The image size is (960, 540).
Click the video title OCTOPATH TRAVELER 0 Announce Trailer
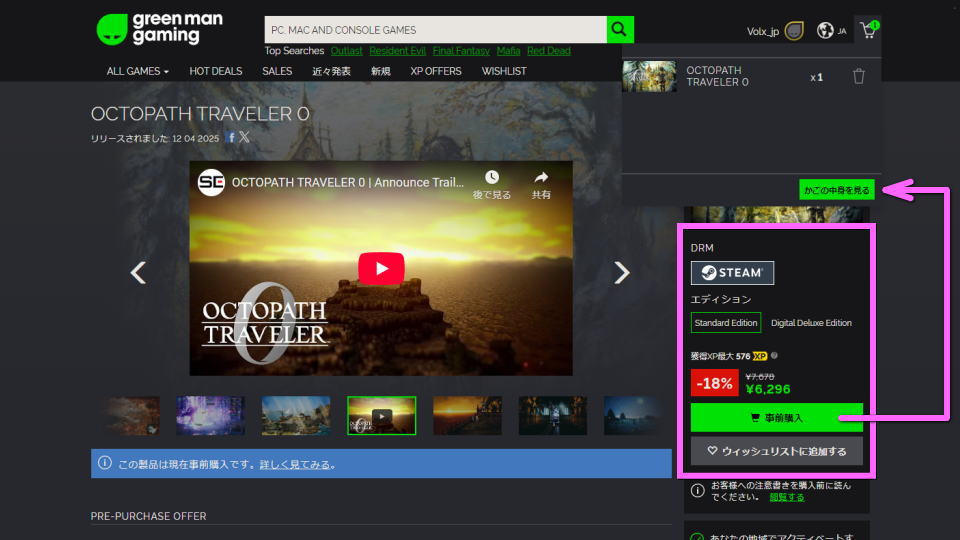click(348, 182)
